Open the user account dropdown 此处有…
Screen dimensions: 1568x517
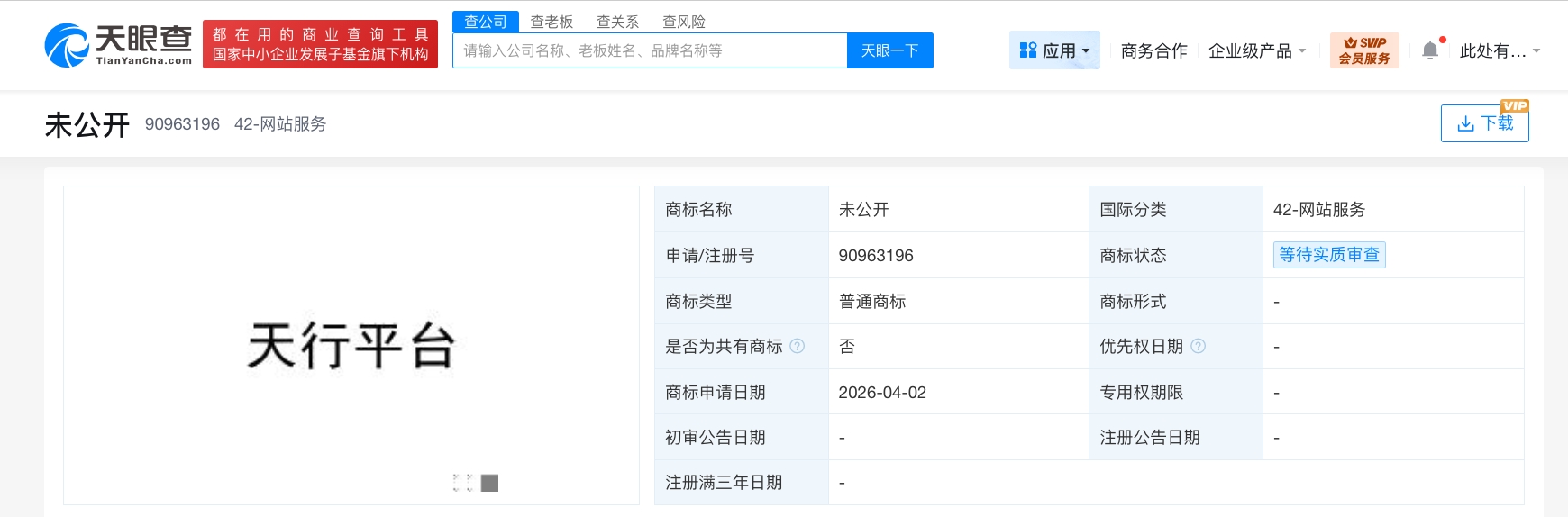[1499, 50]
